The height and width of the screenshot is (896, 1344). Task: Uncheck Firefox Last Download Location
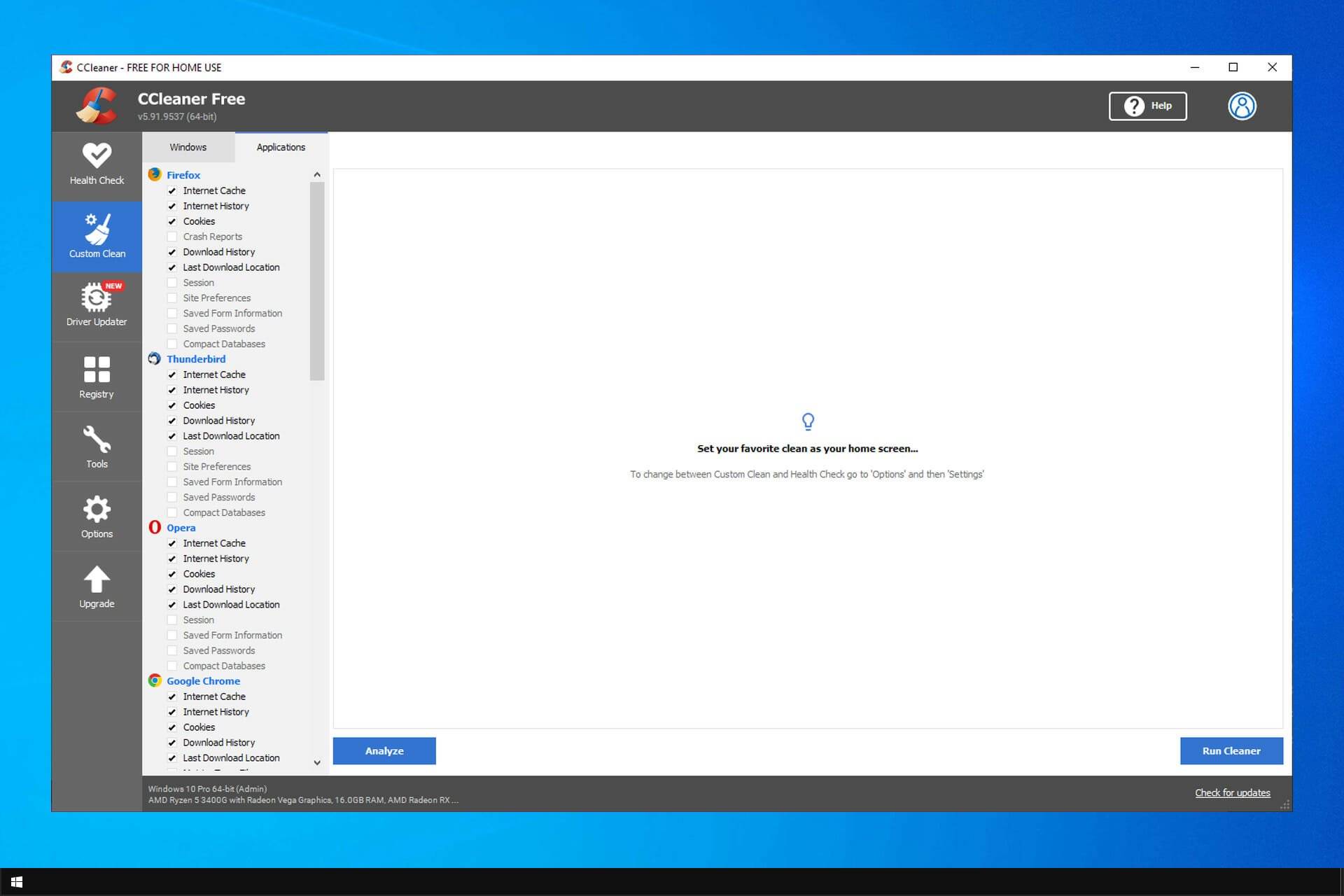click(x=172, y=267)
